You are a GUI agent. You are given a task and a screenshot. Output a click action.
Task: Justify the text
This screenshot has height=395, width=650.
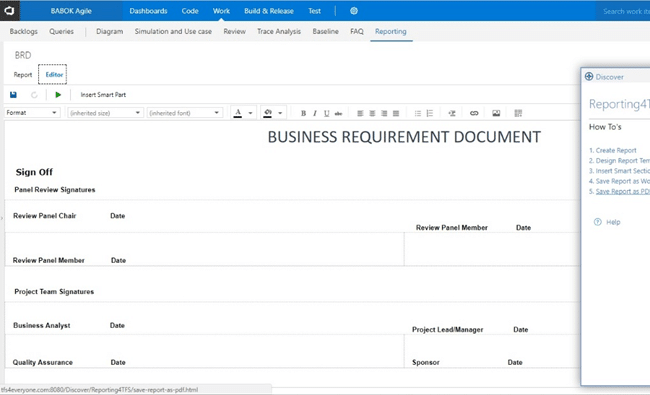(396, 113)
